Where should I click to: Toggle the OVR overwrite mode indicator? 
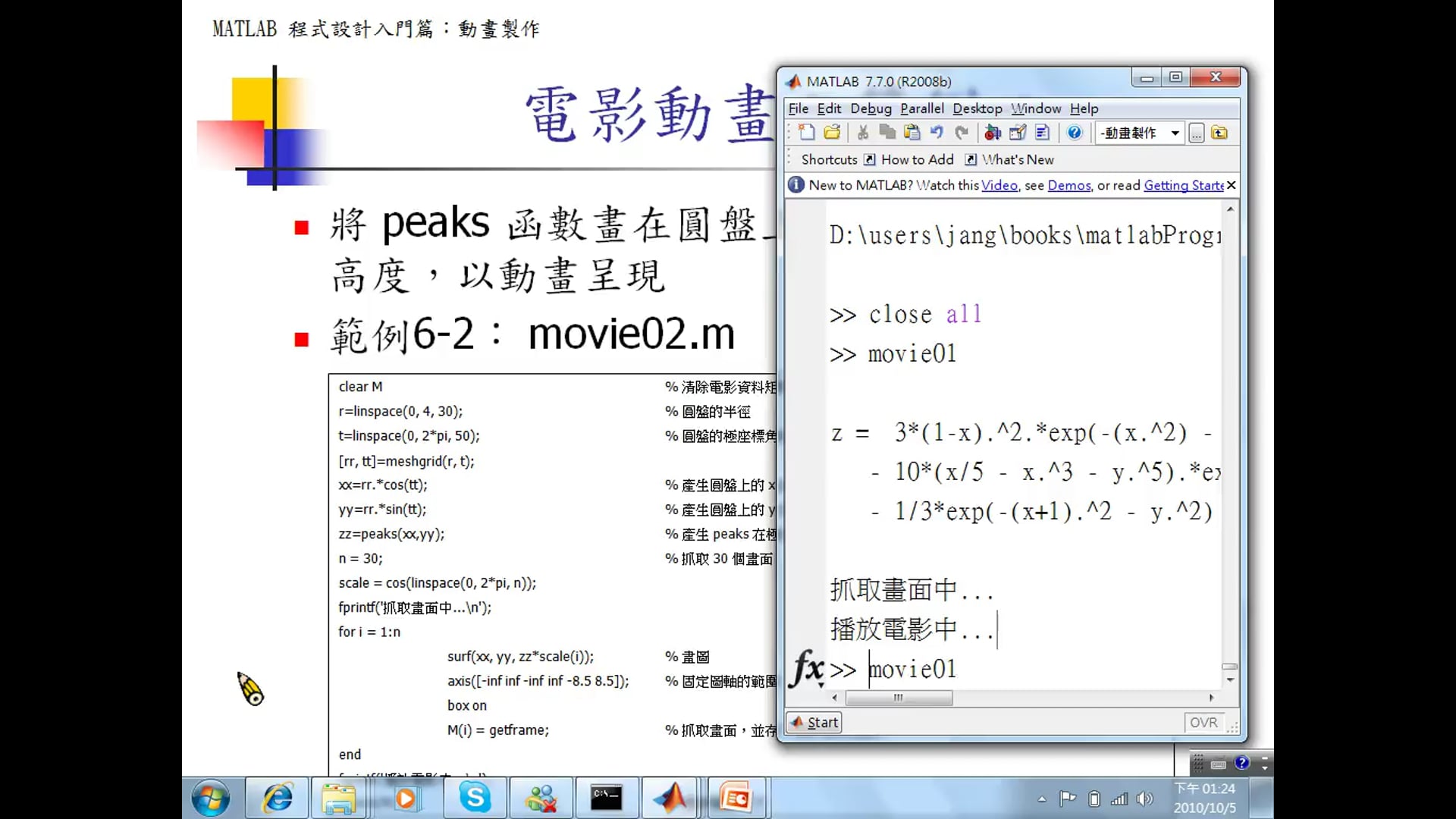coord(1203,722)
